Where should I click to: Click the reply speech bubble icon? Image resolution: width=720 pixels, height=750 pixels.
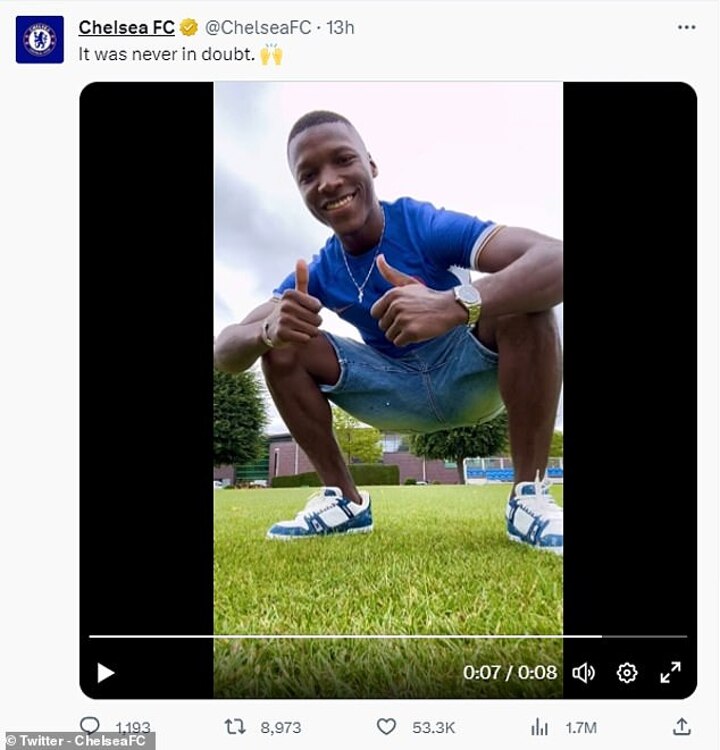(90, 726)
